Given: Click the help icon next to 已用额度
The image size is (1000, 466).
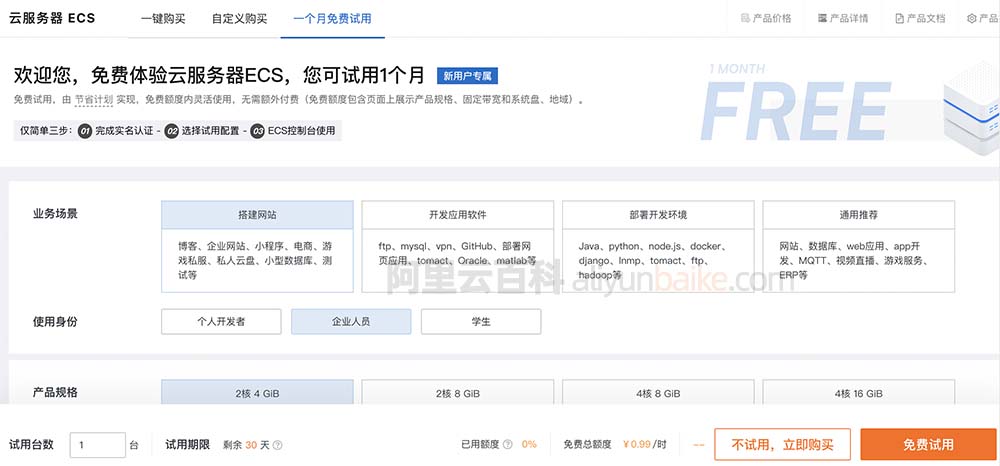Looking at the screenshot, I should (x=508, y=444).
